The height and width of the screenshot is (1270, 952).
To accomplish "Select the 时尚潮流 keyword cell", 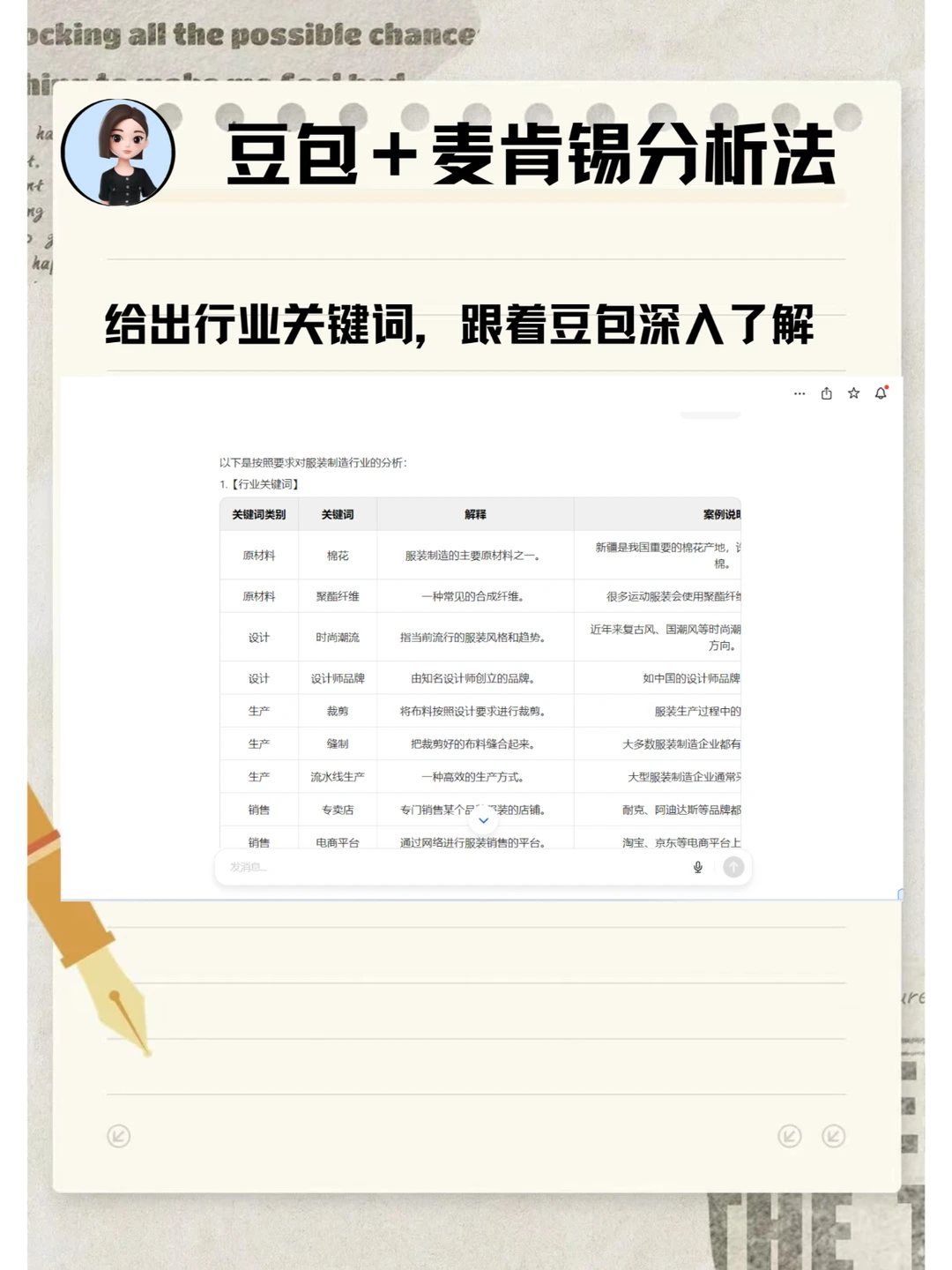I will tap(338, 638).
